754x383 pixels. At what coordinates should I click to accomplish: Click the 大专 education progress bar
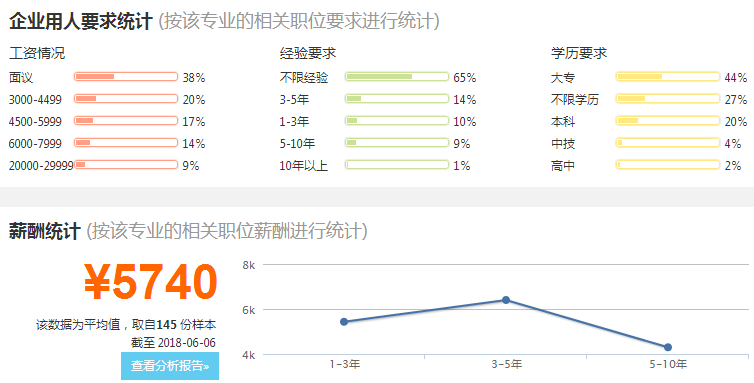coord(668,77)
